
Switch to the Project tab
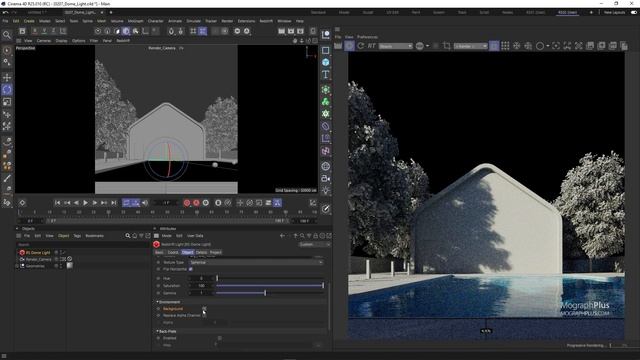[216, 253]
